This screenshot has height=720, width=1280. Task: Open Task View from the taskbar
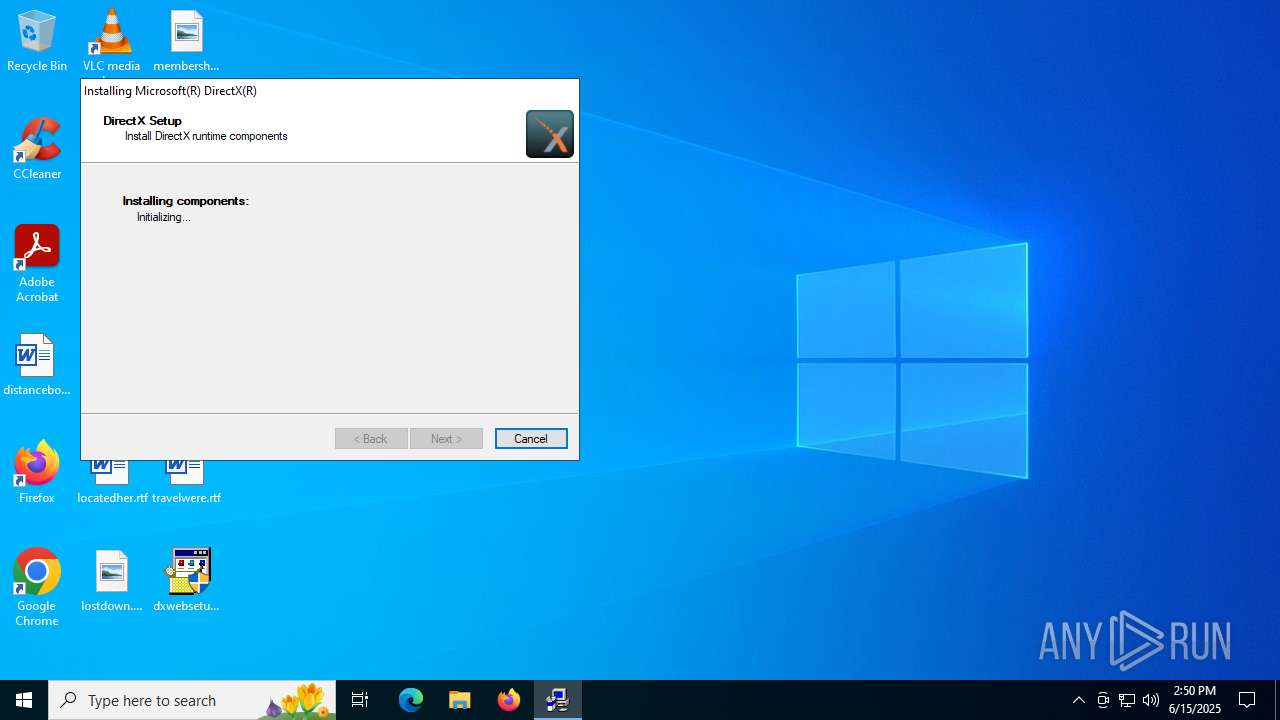[360, 700]
